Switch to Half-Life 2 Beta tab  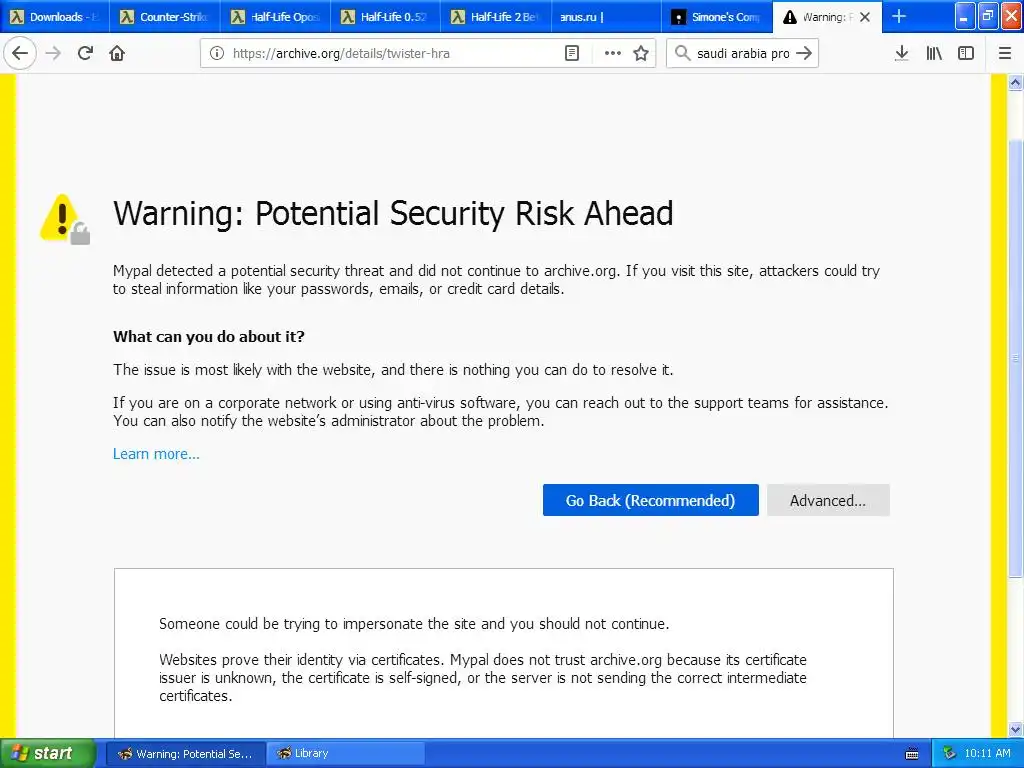click(495, 17)
